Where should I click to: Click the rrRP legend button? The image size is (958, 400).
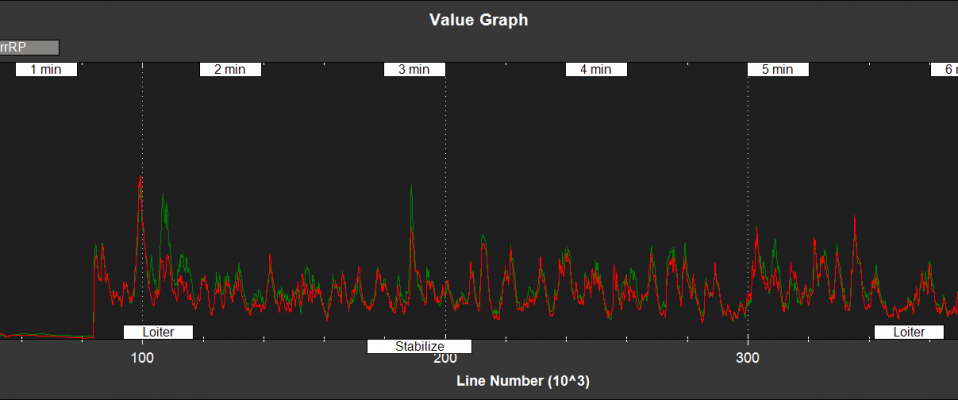click(29, 47)
